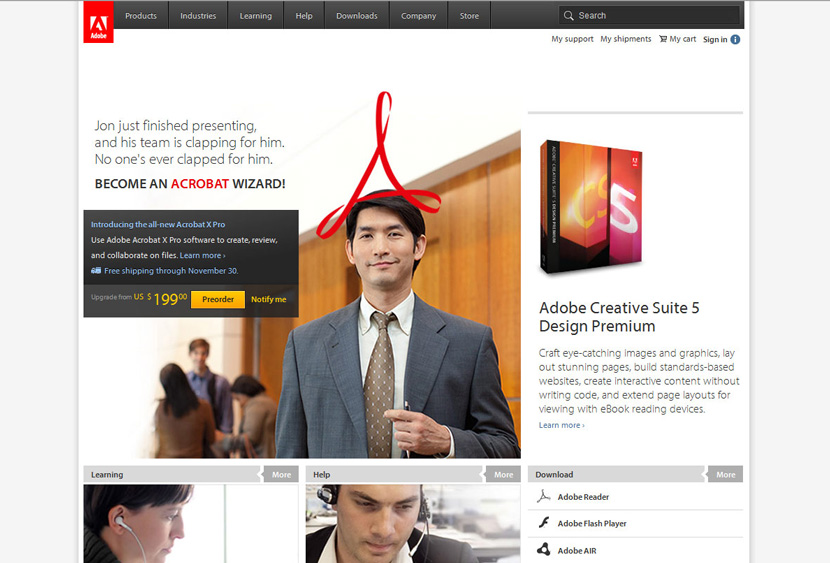This screenshot has width=830, height=563.
Task: Click the Adobe Creative Suite 5 Design Premium heading
Action: (x=619, y=316)
